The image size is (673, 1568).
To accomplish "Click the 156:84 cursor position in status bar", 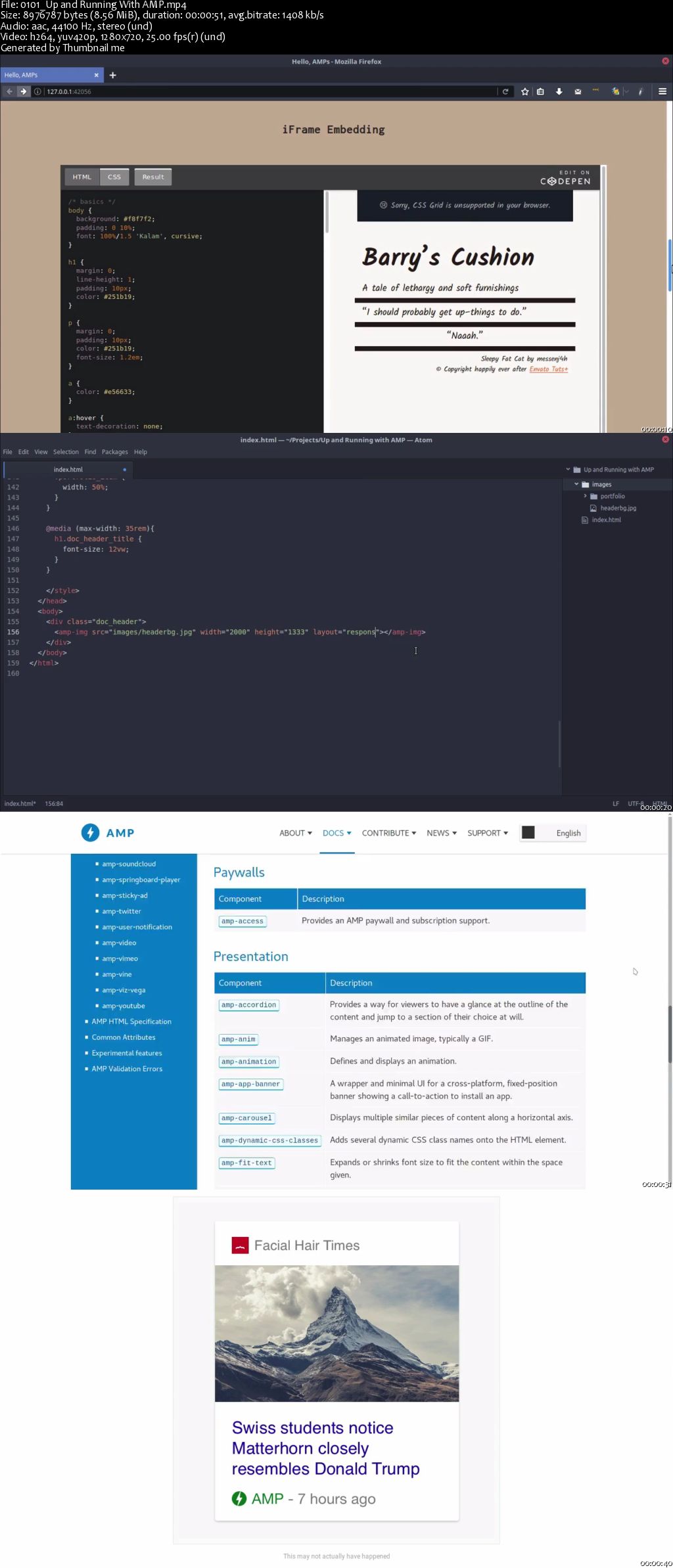I will [54, 803].
